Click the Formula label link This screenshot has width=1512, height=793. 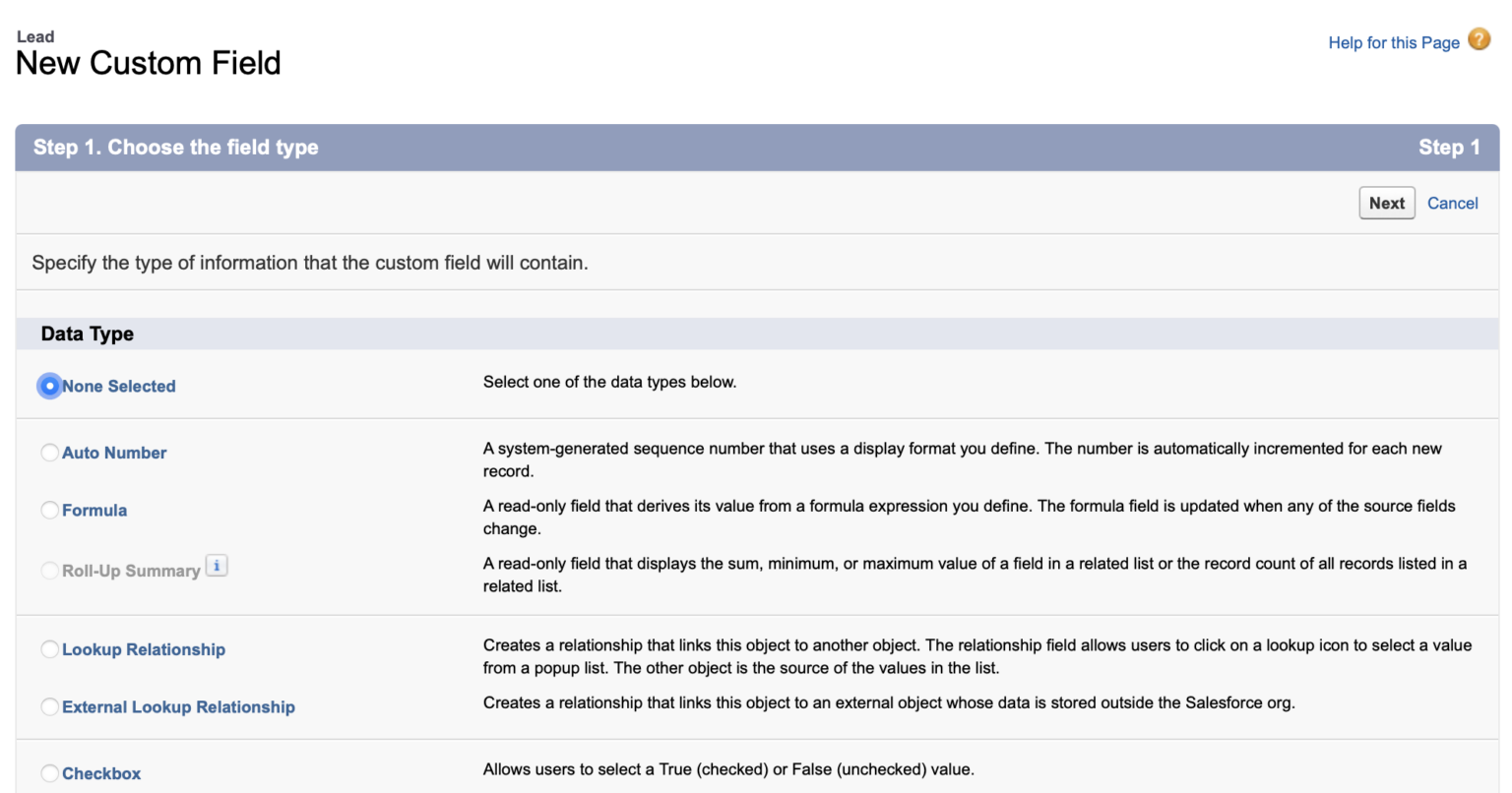pos(94,510)
